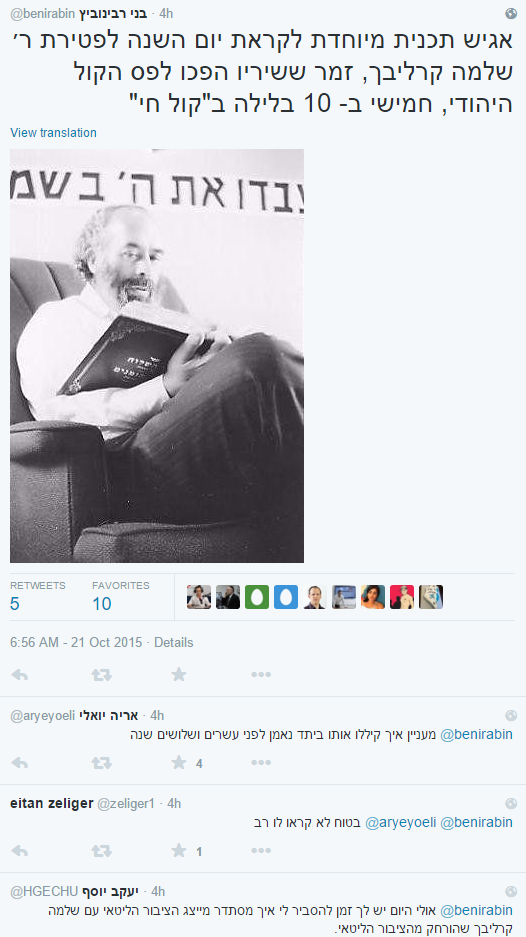Retweet eitan zeliger's reply
Viewport: 526px width, 937px height.
pyautogui.click(x=102, y=851)
